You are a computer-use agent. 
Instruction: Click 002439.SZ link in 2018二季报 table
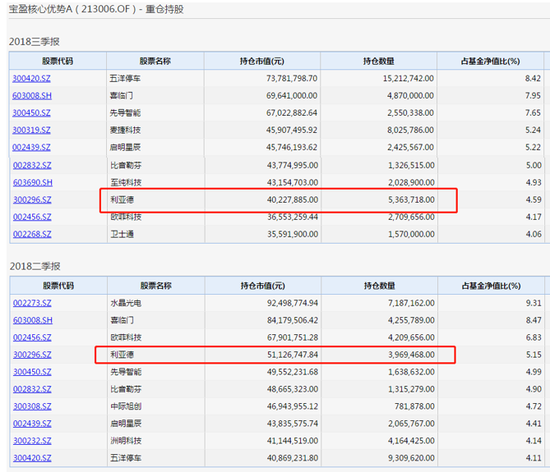pos(32,423)
